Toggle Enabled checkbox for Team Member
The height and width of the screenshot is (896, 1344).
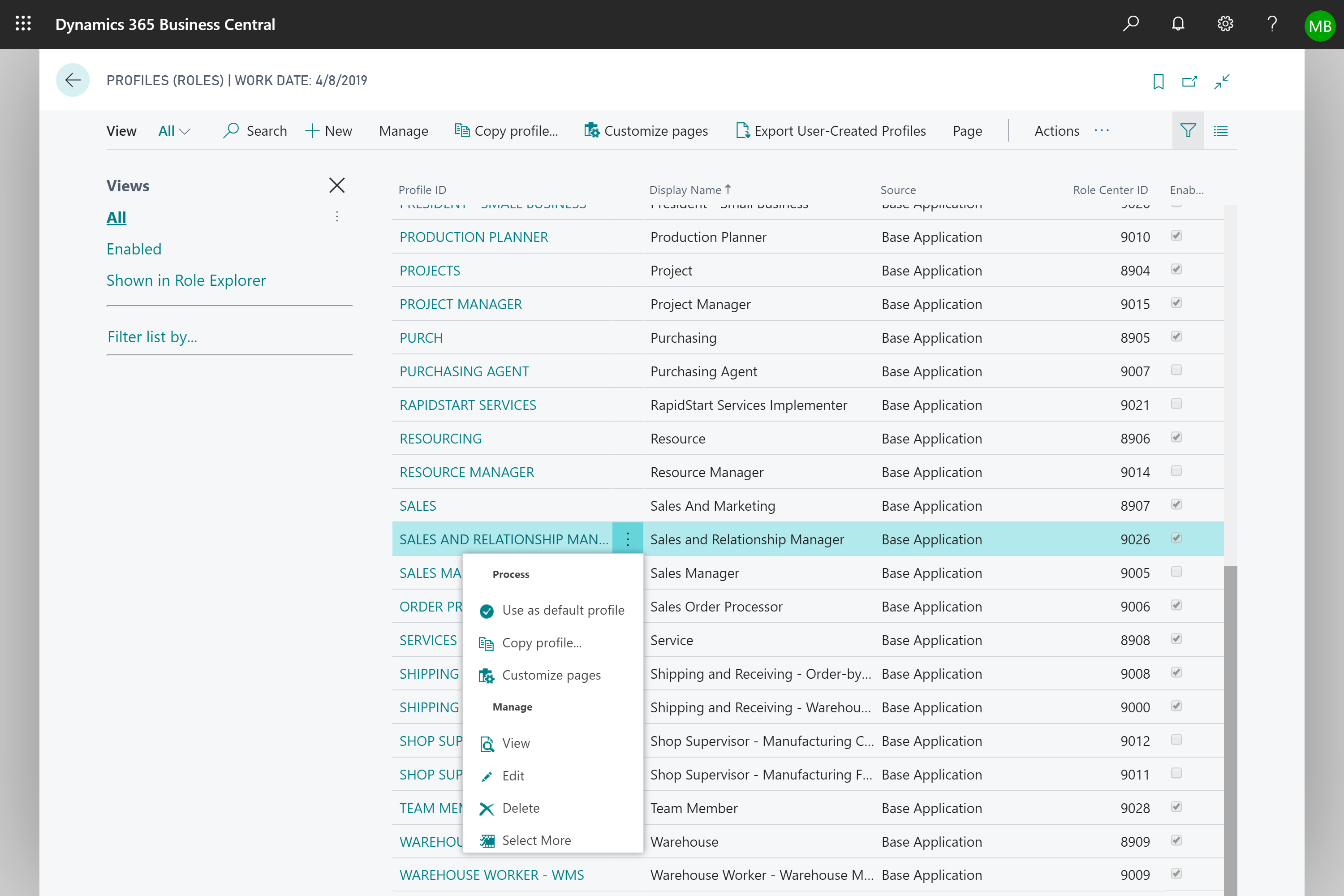[x=1176, y=807]
